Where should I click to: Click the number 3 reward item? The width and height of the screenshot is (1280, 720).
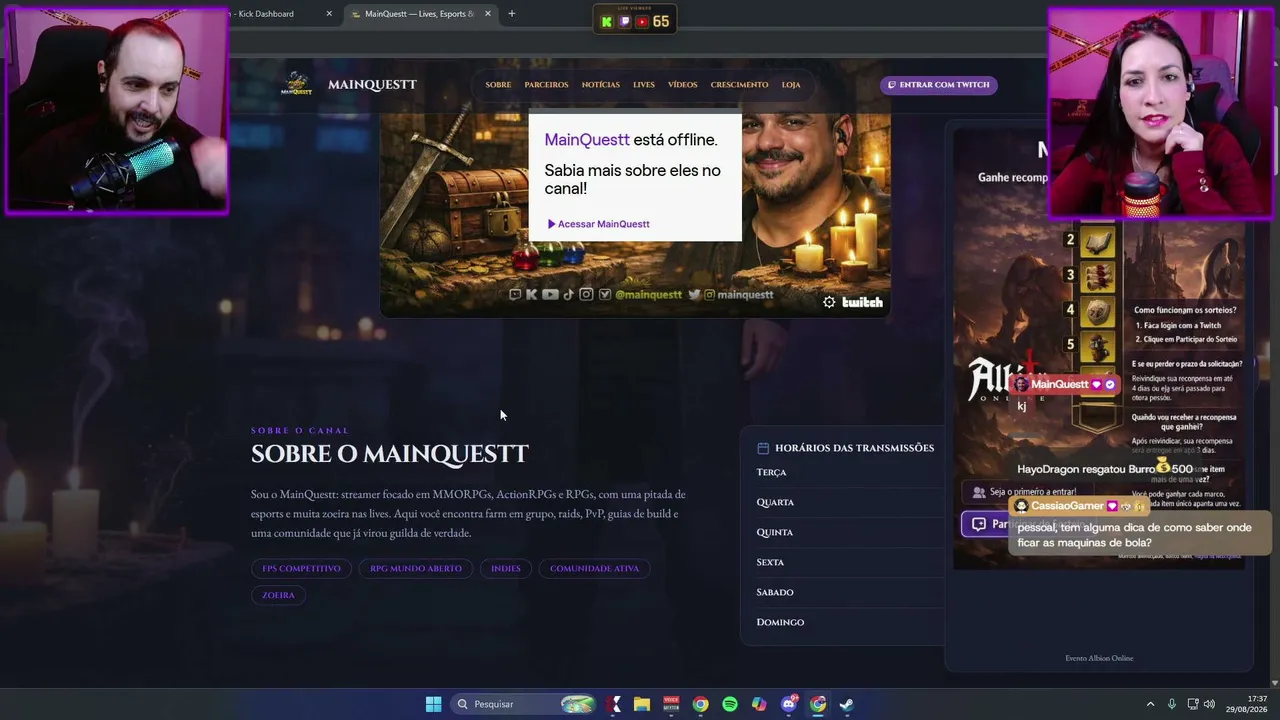[x=1098, y=275]
